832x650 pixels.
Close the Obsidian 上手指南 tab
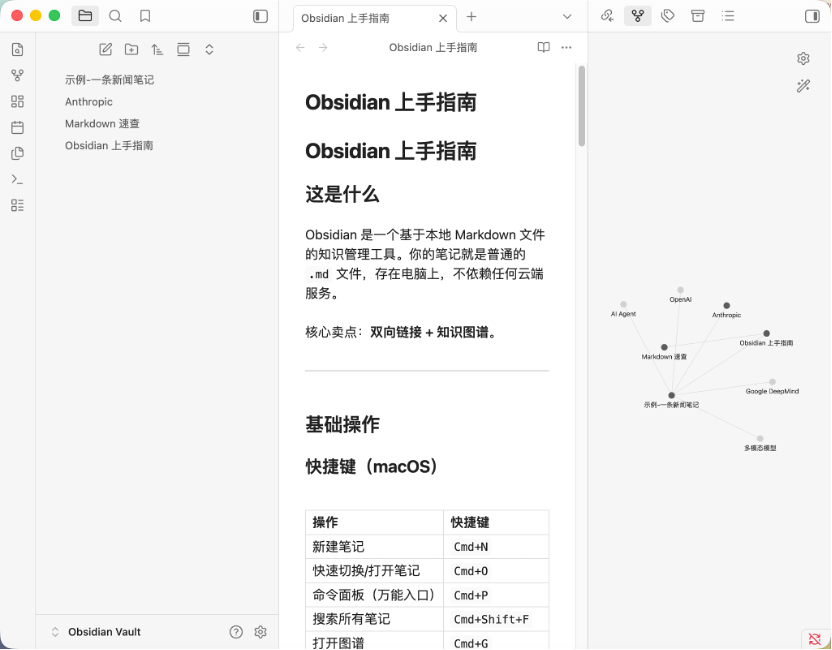(443, 19)
